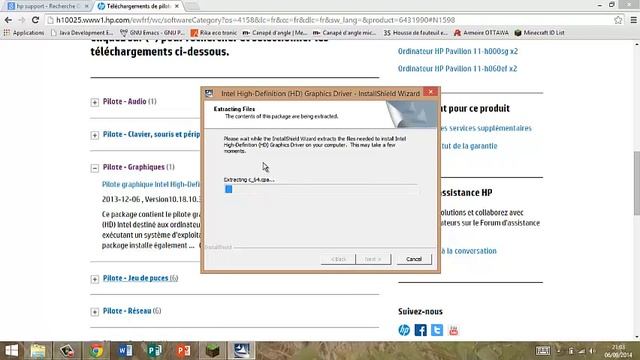This screenshot has width=640, height=360.
Task: Open Microsoft Word from the taskbar
Action: (125, 351)
